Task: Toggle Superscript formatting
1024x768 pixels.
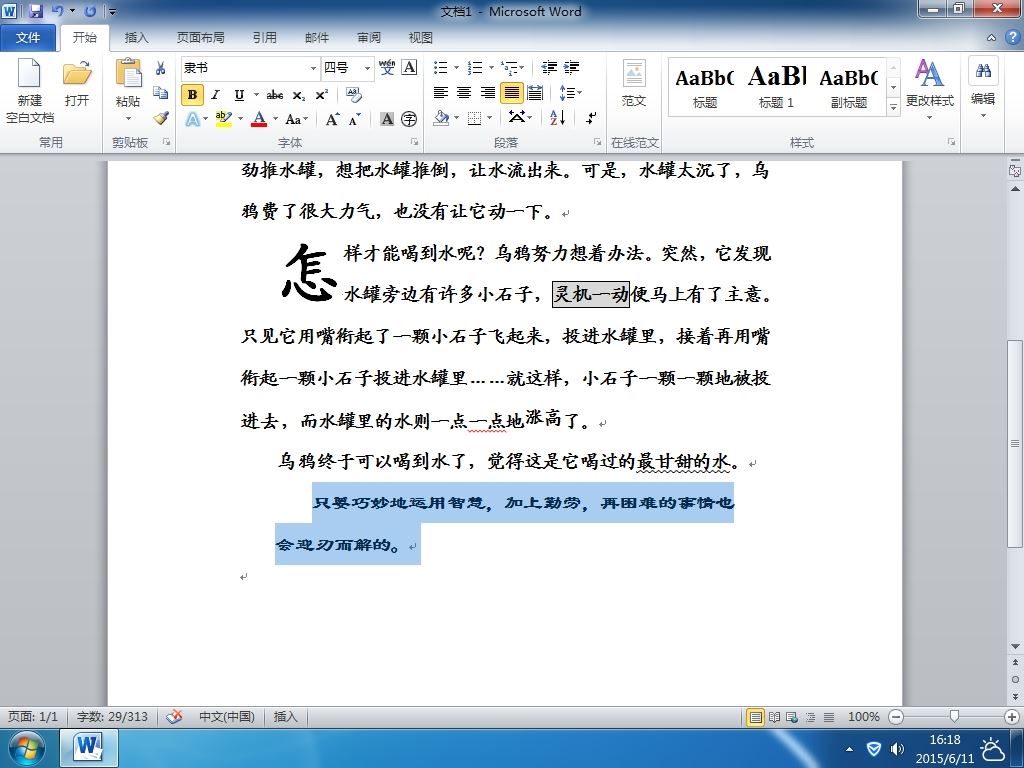Action: pos(321,95)
